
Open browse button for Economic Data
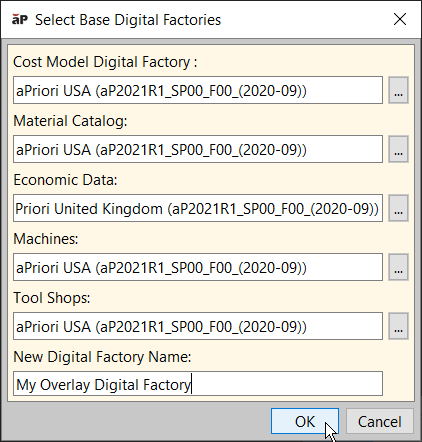(398, 208)
